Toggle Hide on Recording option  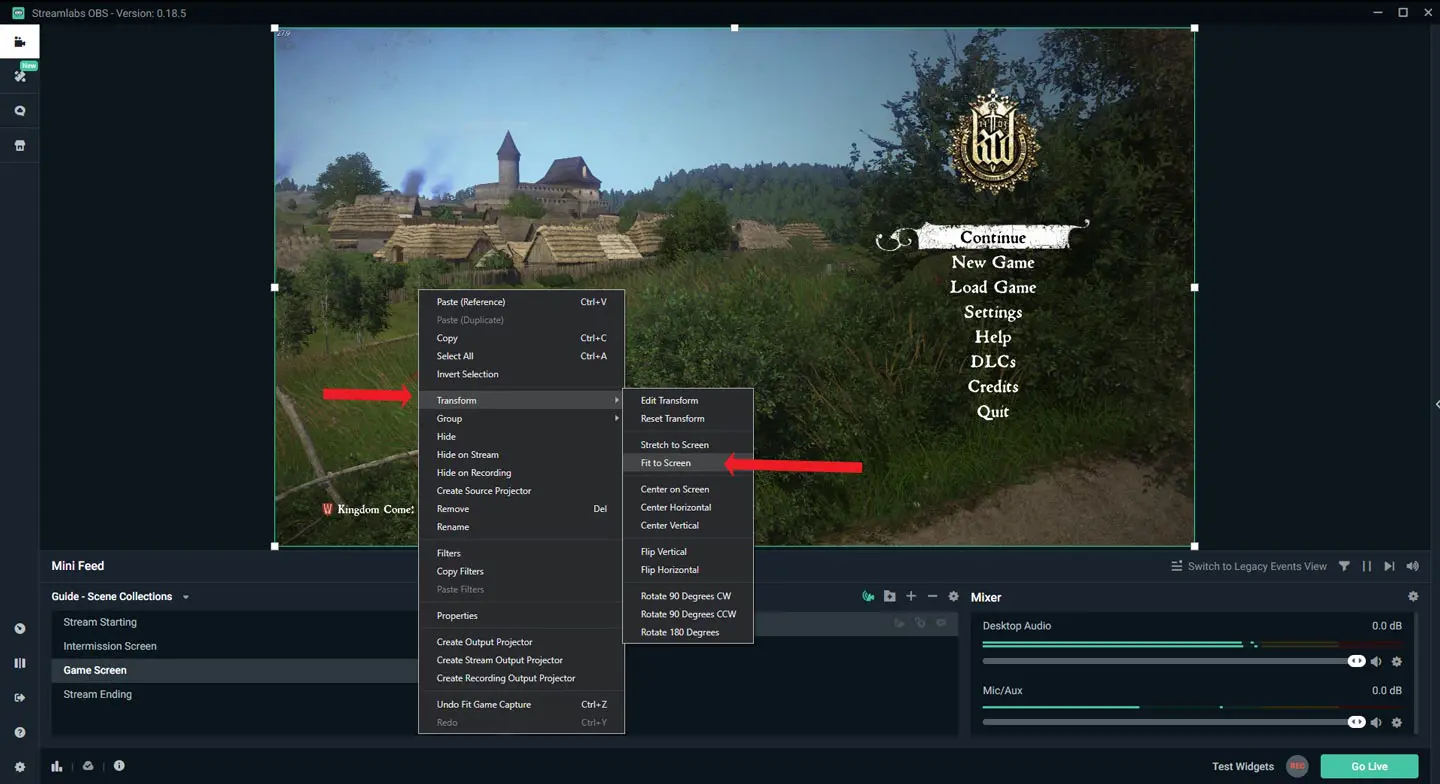tap(521, 472)
